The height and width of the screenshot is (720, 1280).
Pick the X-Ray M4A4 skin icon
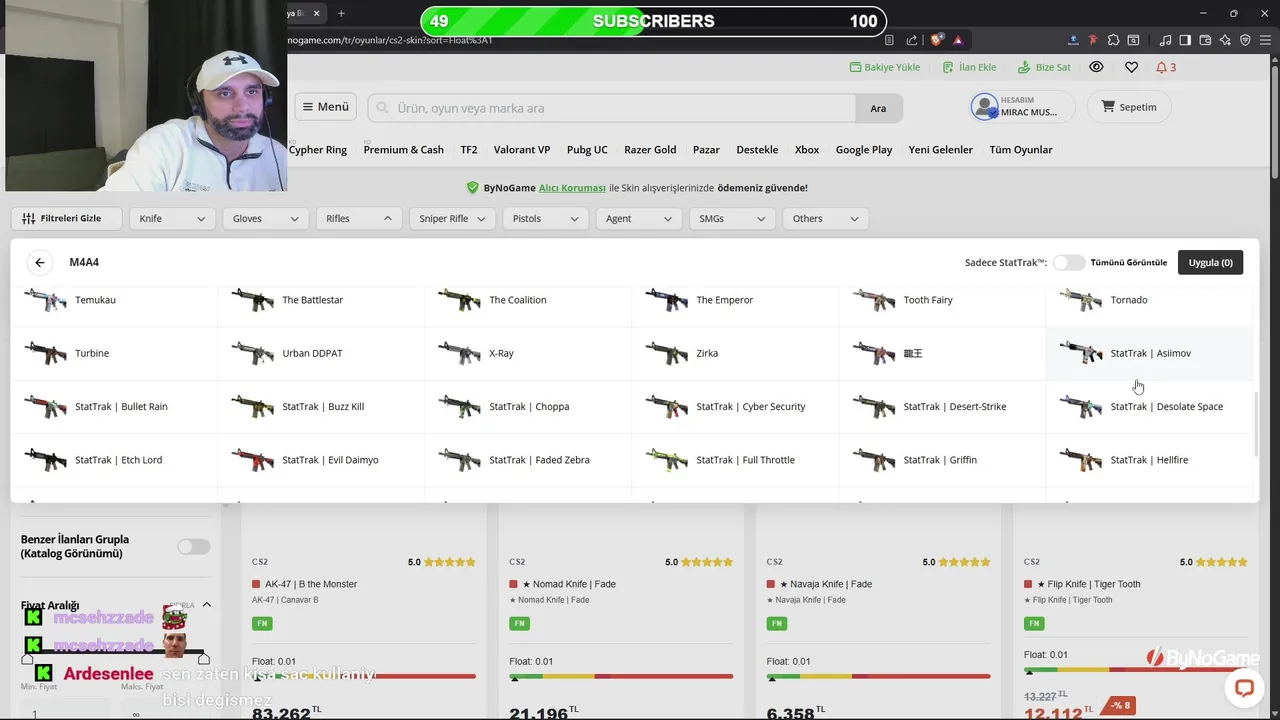tap(460, 353)
